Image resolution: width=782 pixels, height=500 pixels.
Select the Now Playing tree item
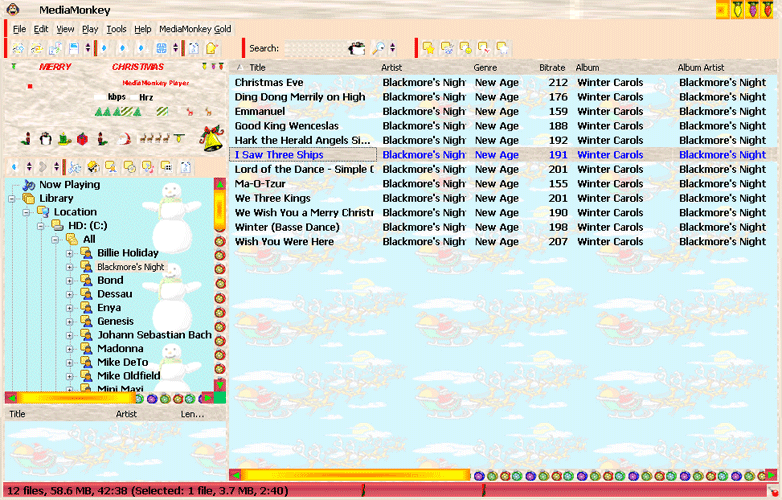click(69, 185)
